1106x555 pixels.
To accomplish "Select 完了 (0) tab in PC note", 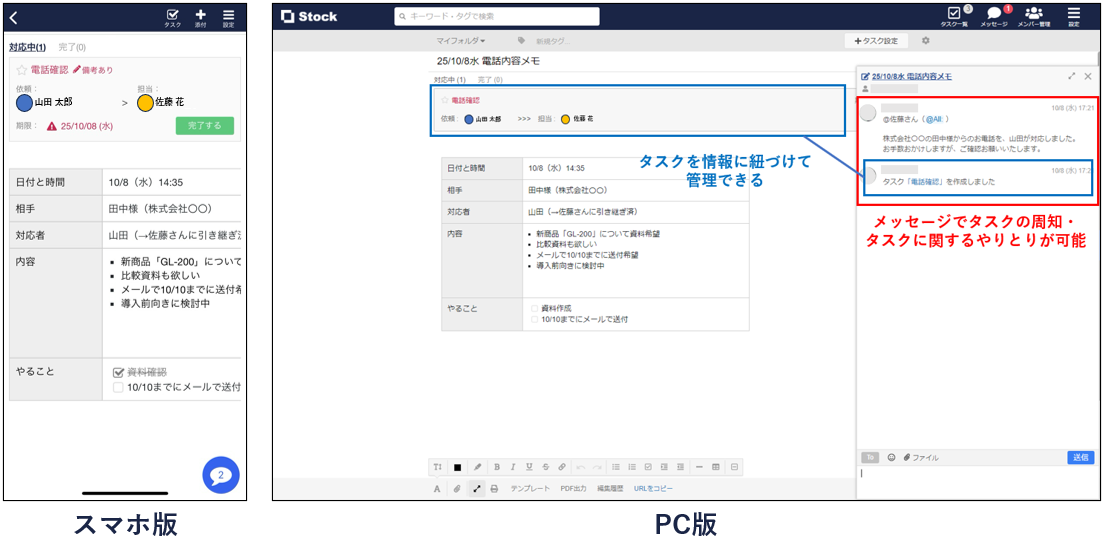I will (x=490, y=80).
